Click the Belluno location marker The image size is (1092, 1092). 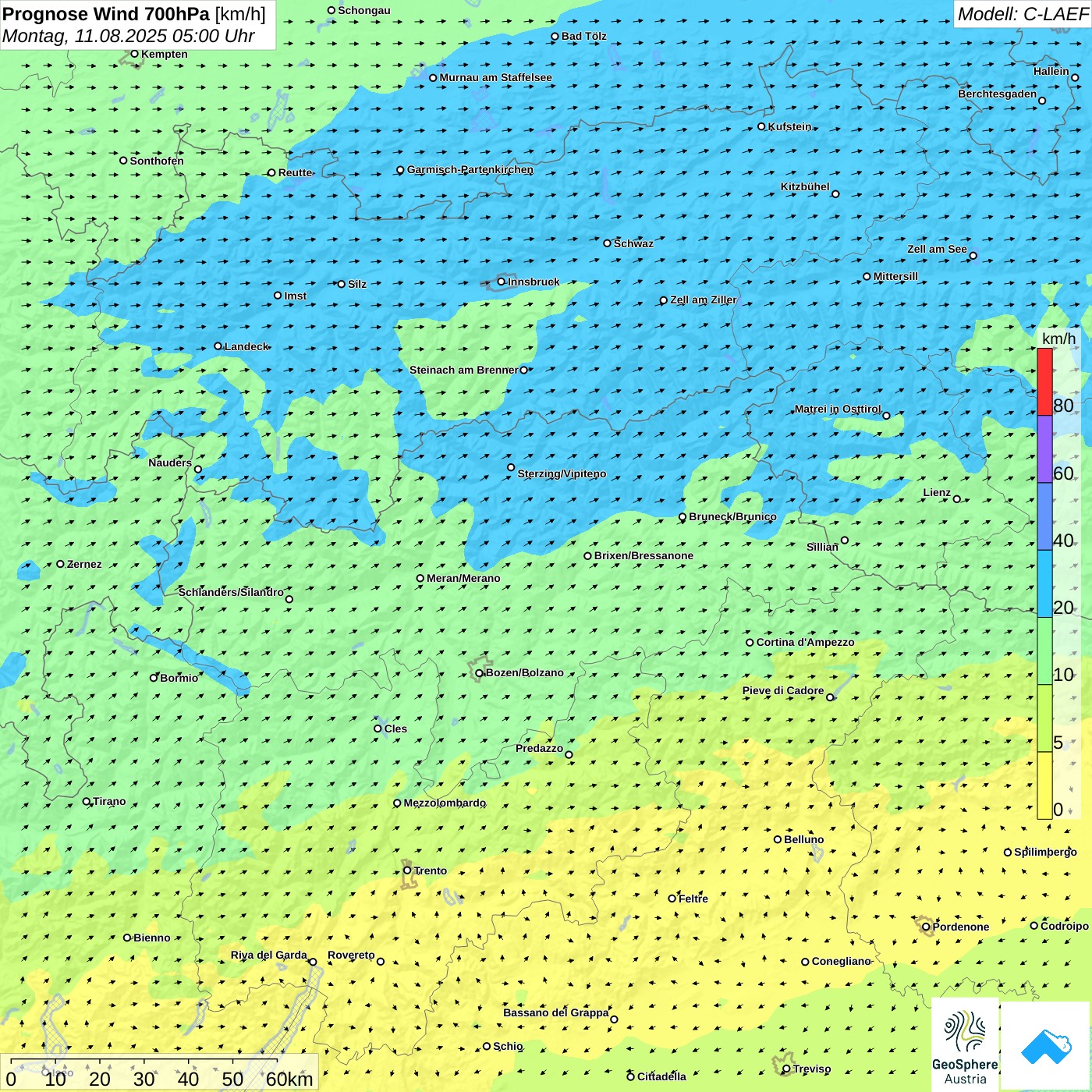pyautogui.click(x=778, y=839)
